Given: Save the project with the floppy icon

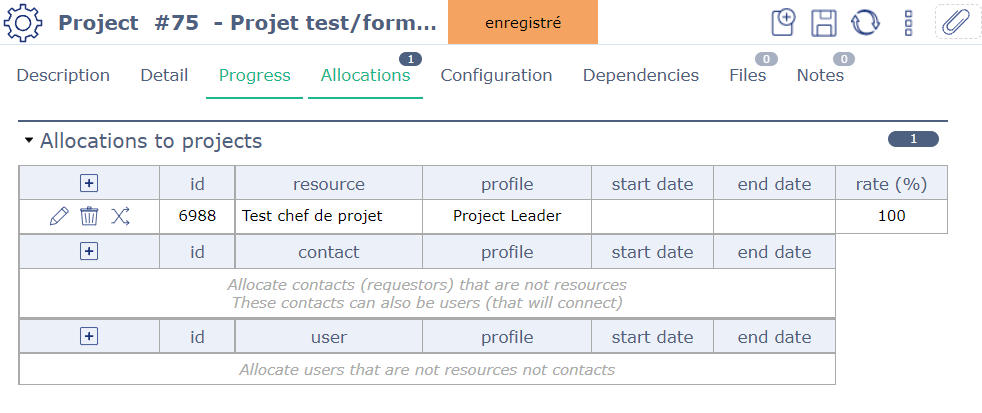Looking at the screenshot, I should (x=824, y=22).
